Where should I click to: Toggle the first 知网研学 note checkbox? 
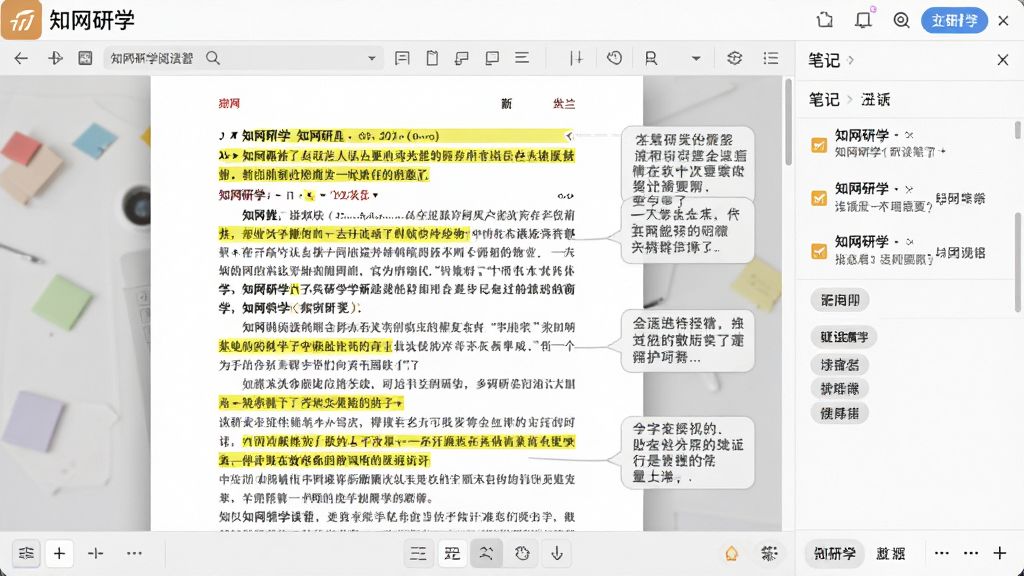click(818, 144)
